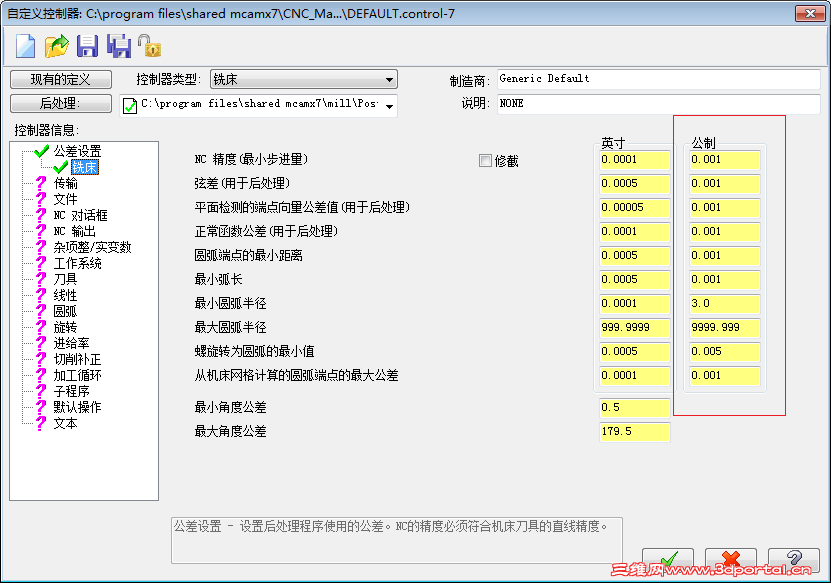Click the Save floppy disk icon
Image resolution: width=831 pixels, height=583 pixels.
coord(87,46)
